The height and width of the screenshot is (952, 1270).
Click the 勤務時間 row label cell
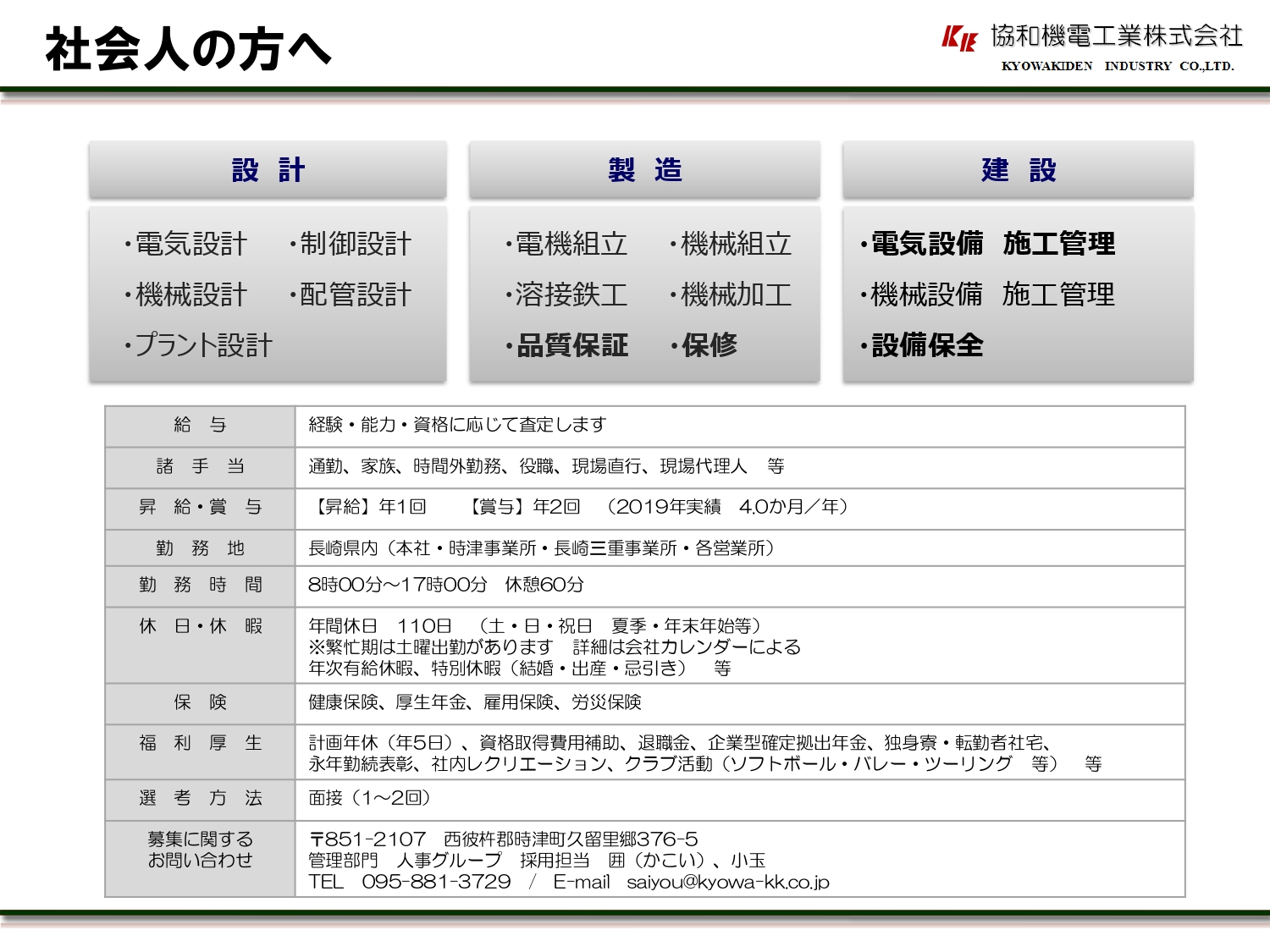click(200, 586)
